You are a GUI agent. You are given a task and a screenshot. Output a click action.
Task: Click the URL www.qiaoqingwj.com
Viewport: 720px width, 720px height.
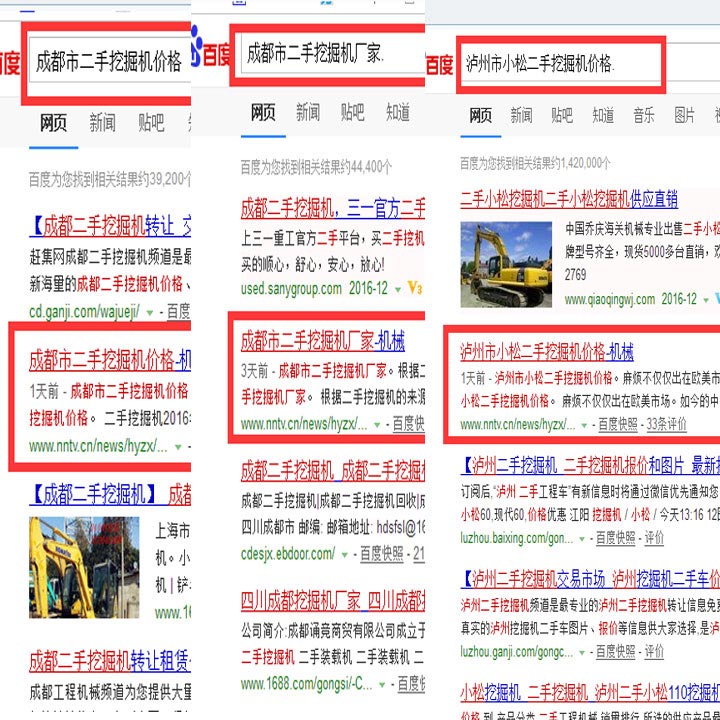(610, 300)
